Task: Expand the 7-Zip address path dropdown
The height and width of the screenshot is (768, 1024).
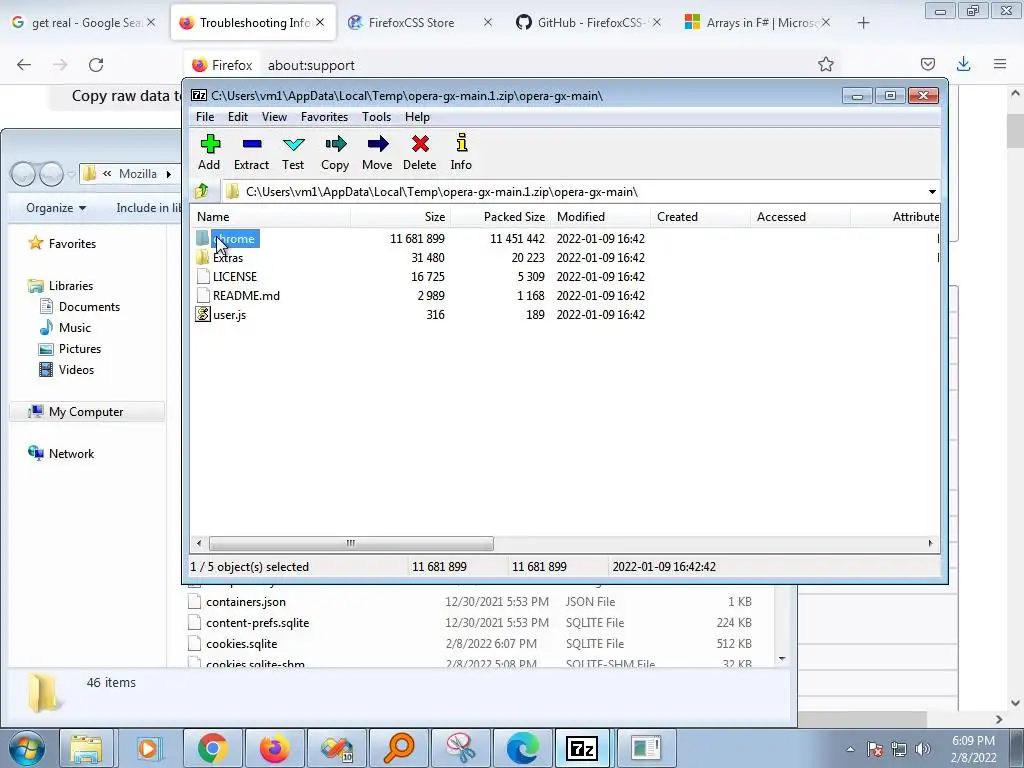Action: click(x=932, y=192)
